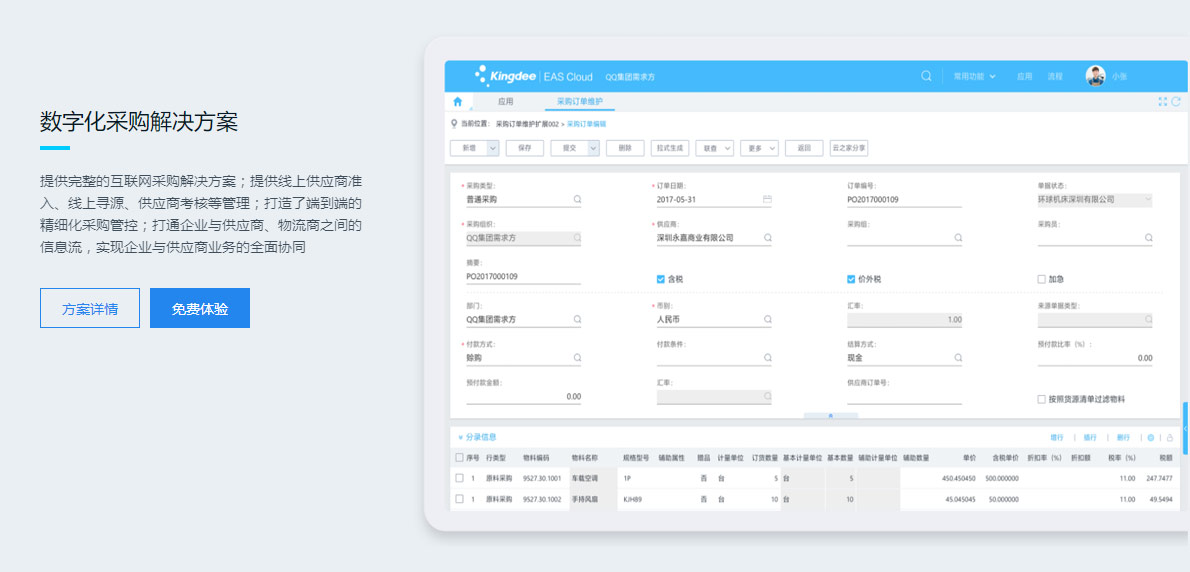Screen dimensions: 1190x572
Task: Click the 删除 button
Action: pyautogui.click(x=625, y=148)
